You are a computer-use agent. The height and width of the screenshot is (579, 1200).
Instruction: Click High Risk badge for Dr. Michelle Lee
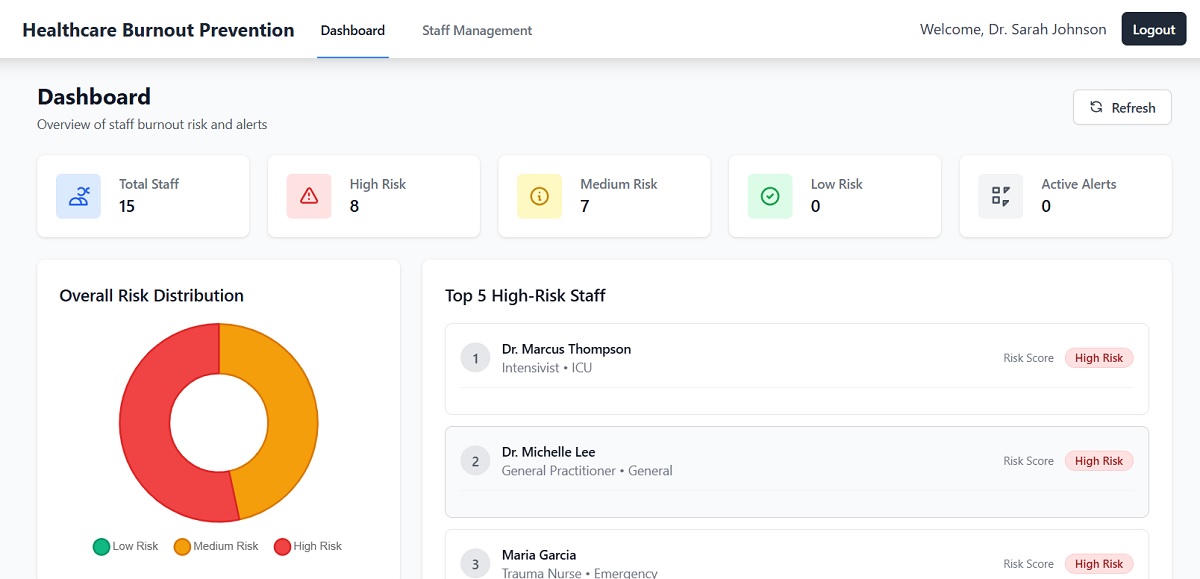1099,461
